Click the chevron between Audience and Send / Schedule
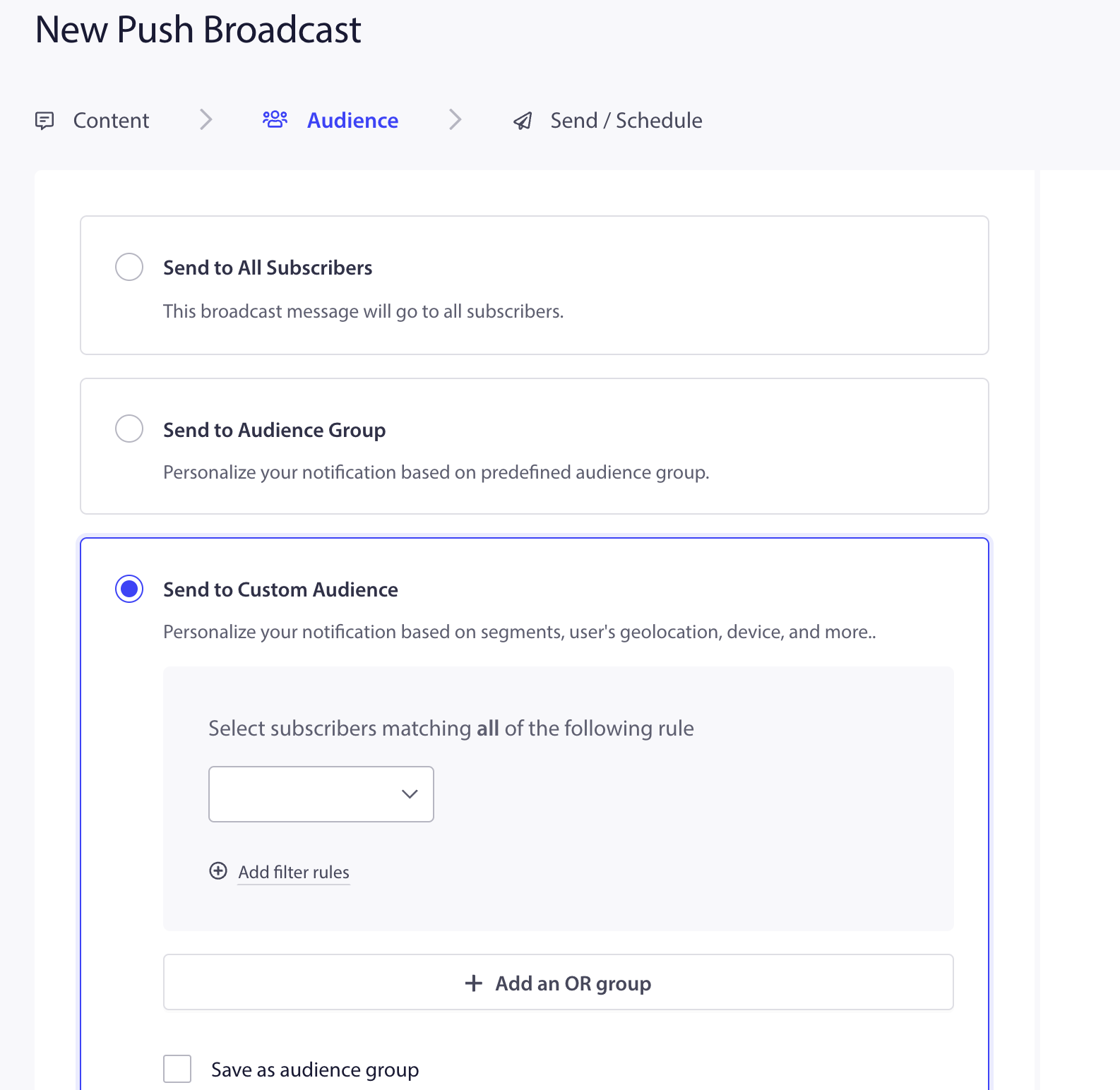The image size is (1120, 1090). click(455, 120)
